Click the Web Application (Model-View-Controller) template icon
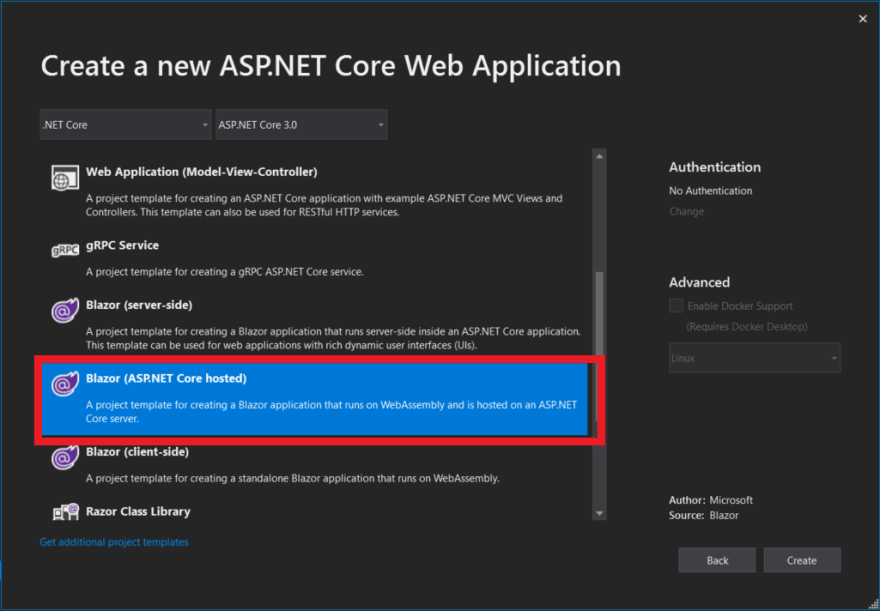The image size is (880, 611). pyautogui.click(x=65, y=178)
